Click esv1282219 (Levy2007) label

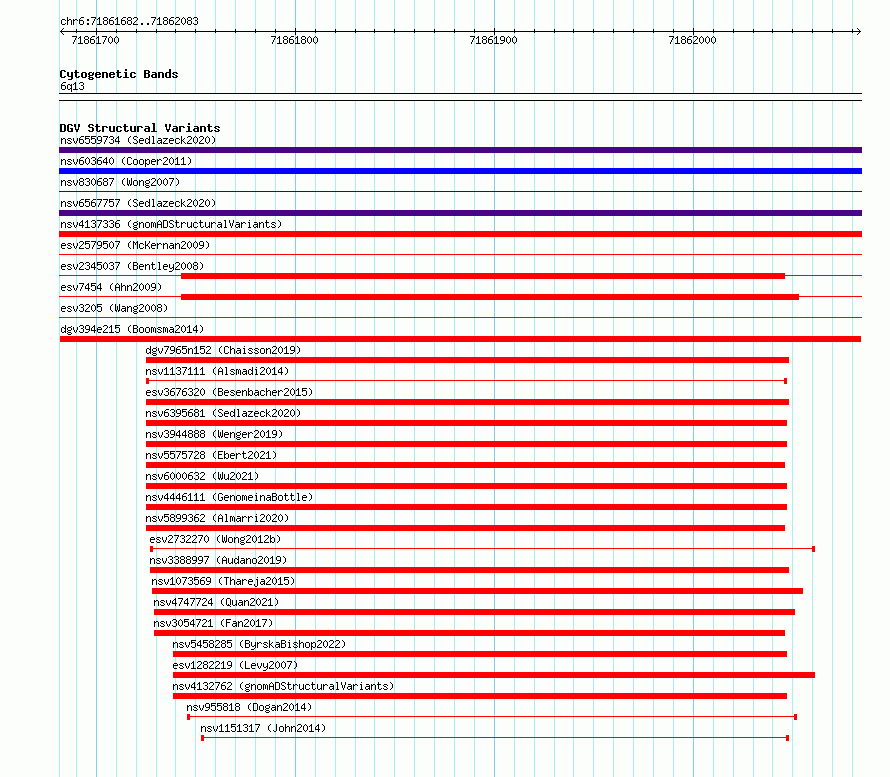click(235, 665)
